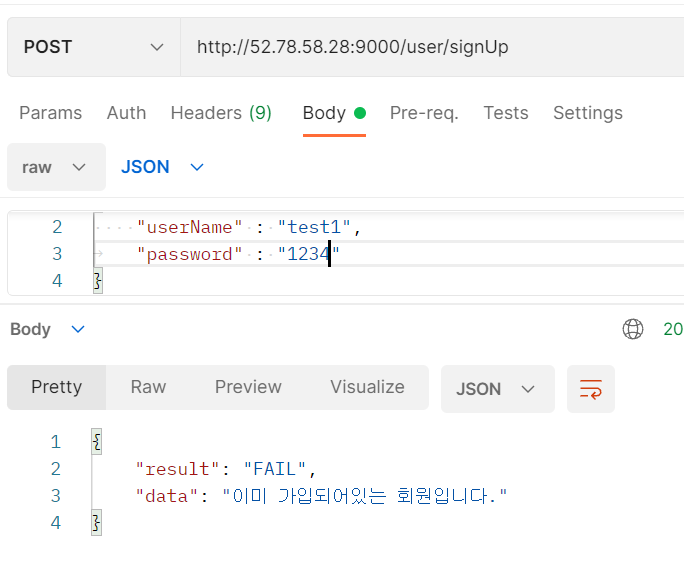This screenshot has width=684, height=579.
Task: Click the "result": "FAIL" response line
Action: pos(226,469)
